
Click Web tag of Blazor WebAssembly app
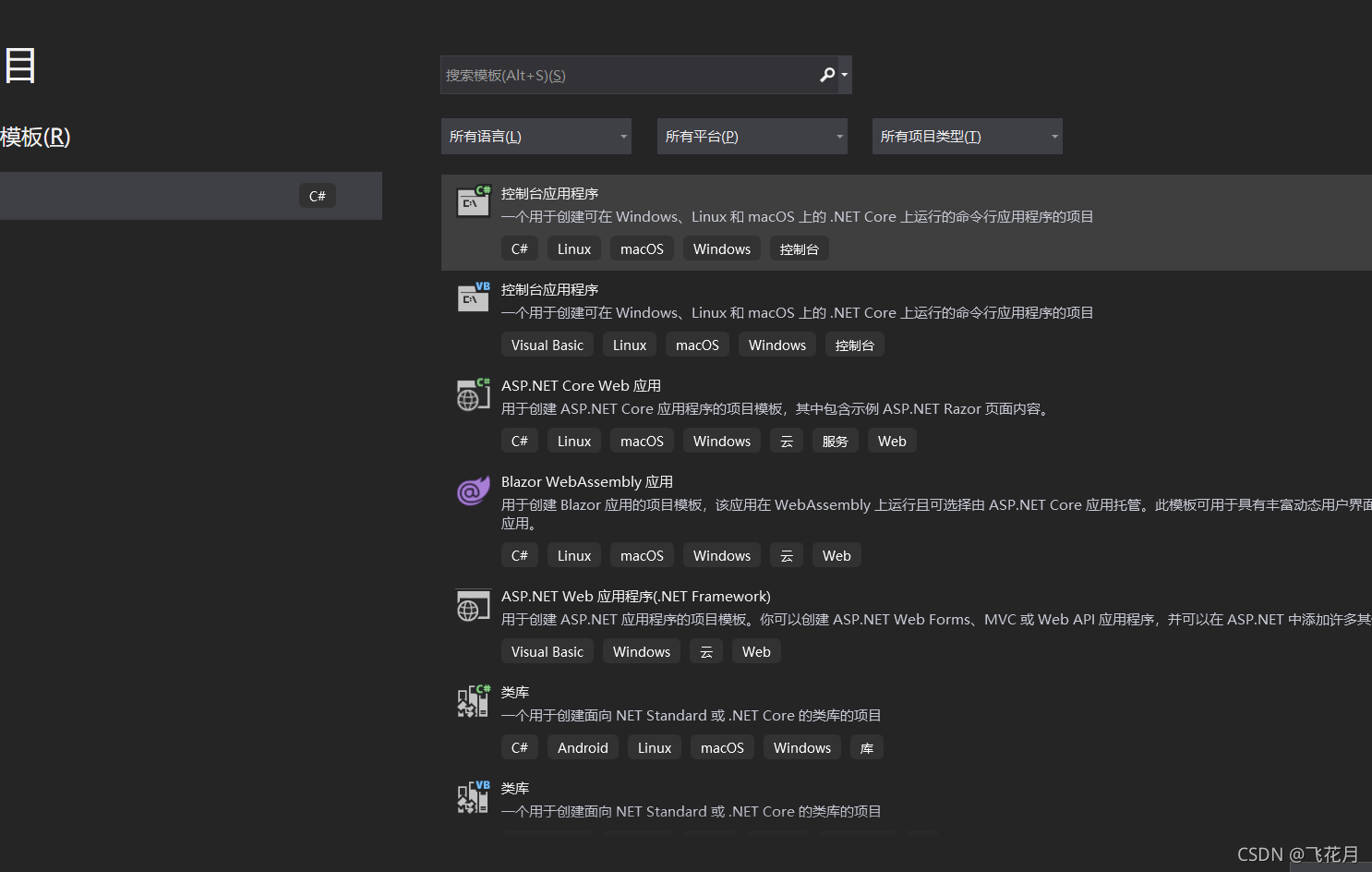click(836, 556)
